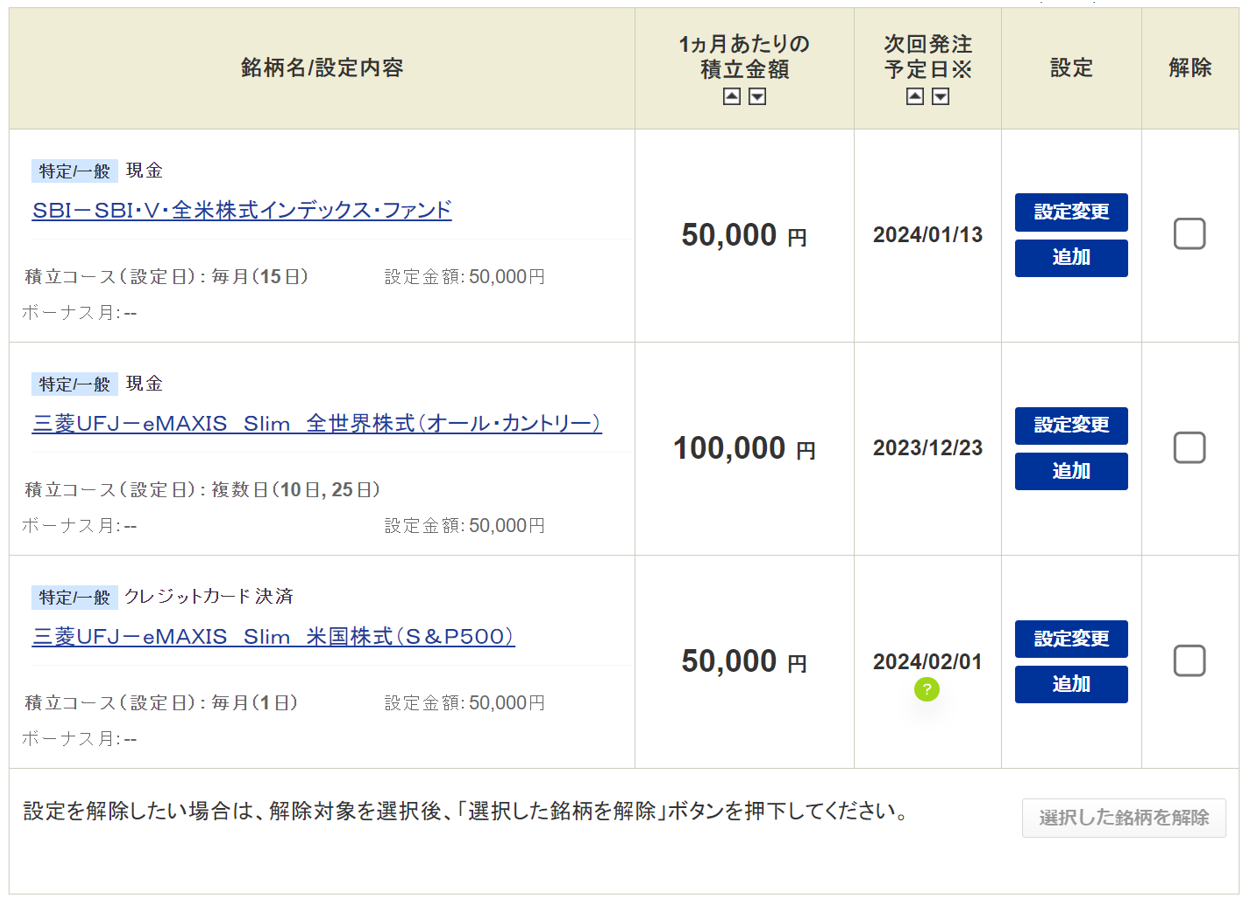Click the 解除 column header
The height and width of the screenshot is (900, 1249).
click(x=1190, y=68)
